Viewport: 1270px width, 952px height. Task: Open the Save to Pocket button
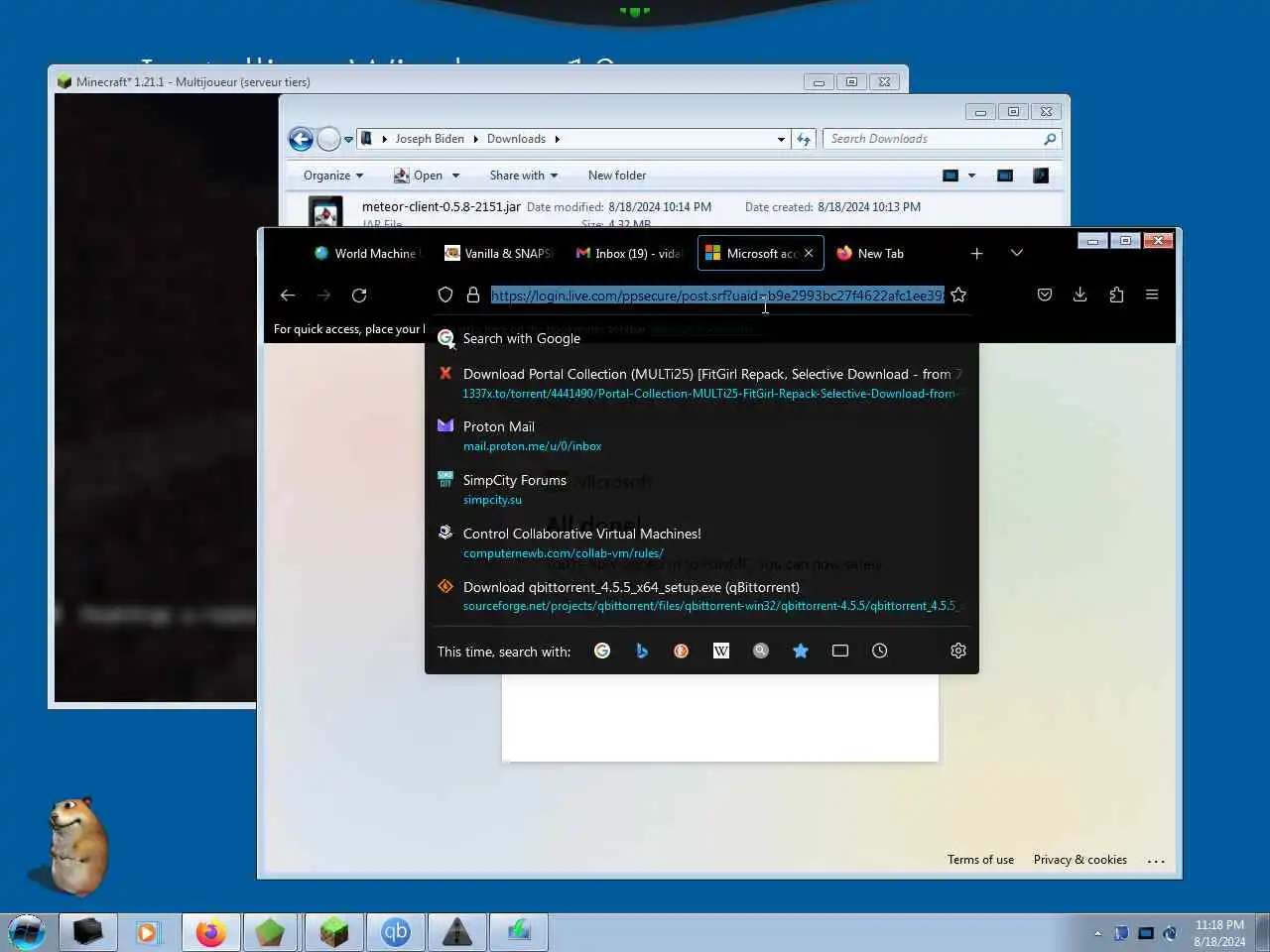[1045, 295]
